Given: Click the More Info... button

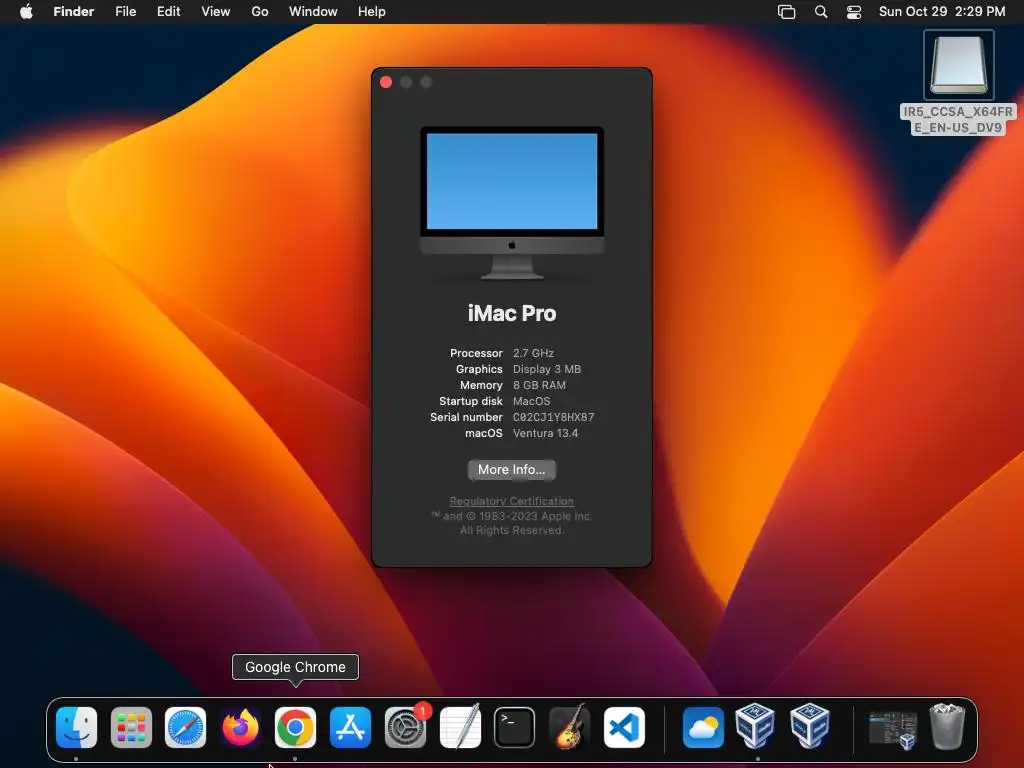Looking at the screenshot, I should [x=511, y=470].
